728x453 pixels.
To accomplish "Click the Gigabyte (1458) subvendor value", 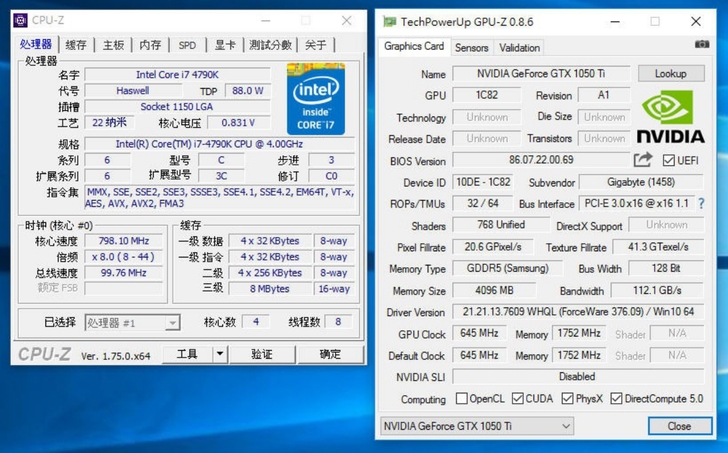I will [x=641, y=182].
